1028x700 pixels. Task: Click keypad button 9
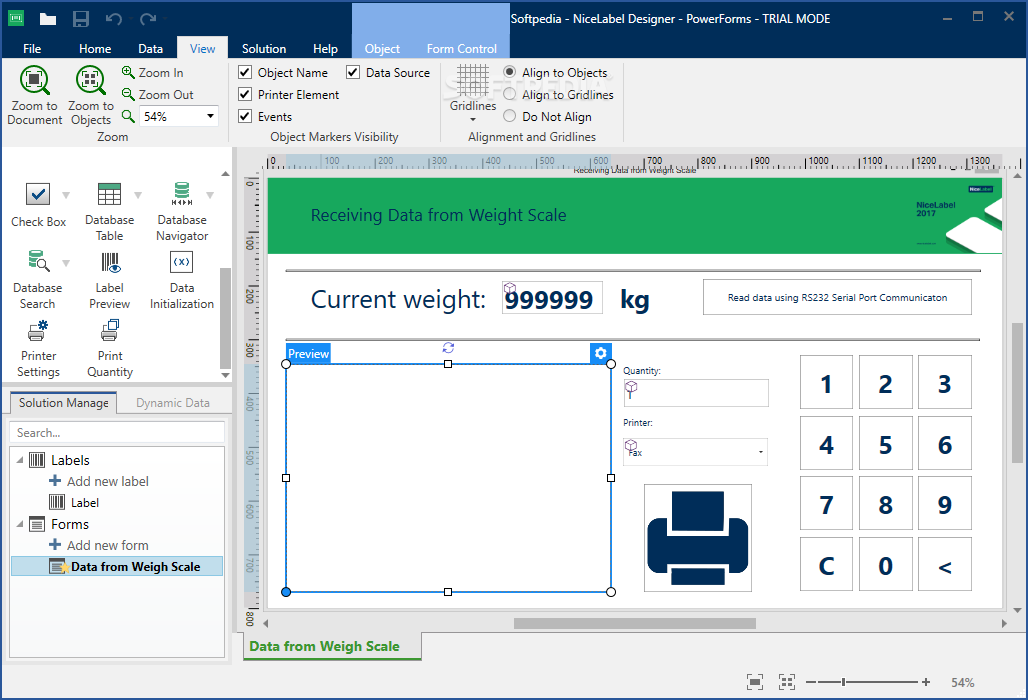pos(945,503)
